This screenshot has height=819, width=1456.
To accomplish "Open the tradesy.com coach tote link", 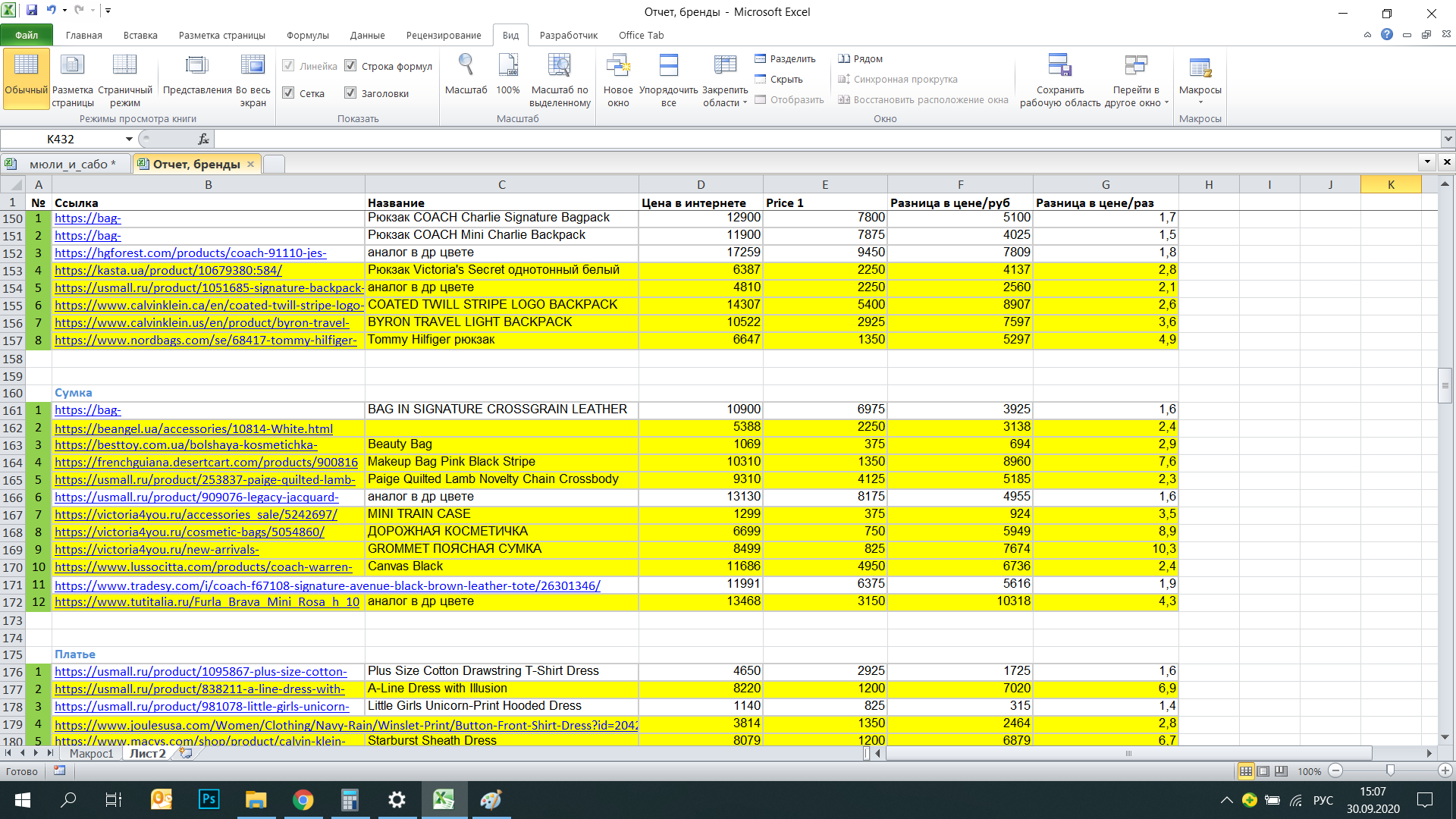I will pos(328,586).
